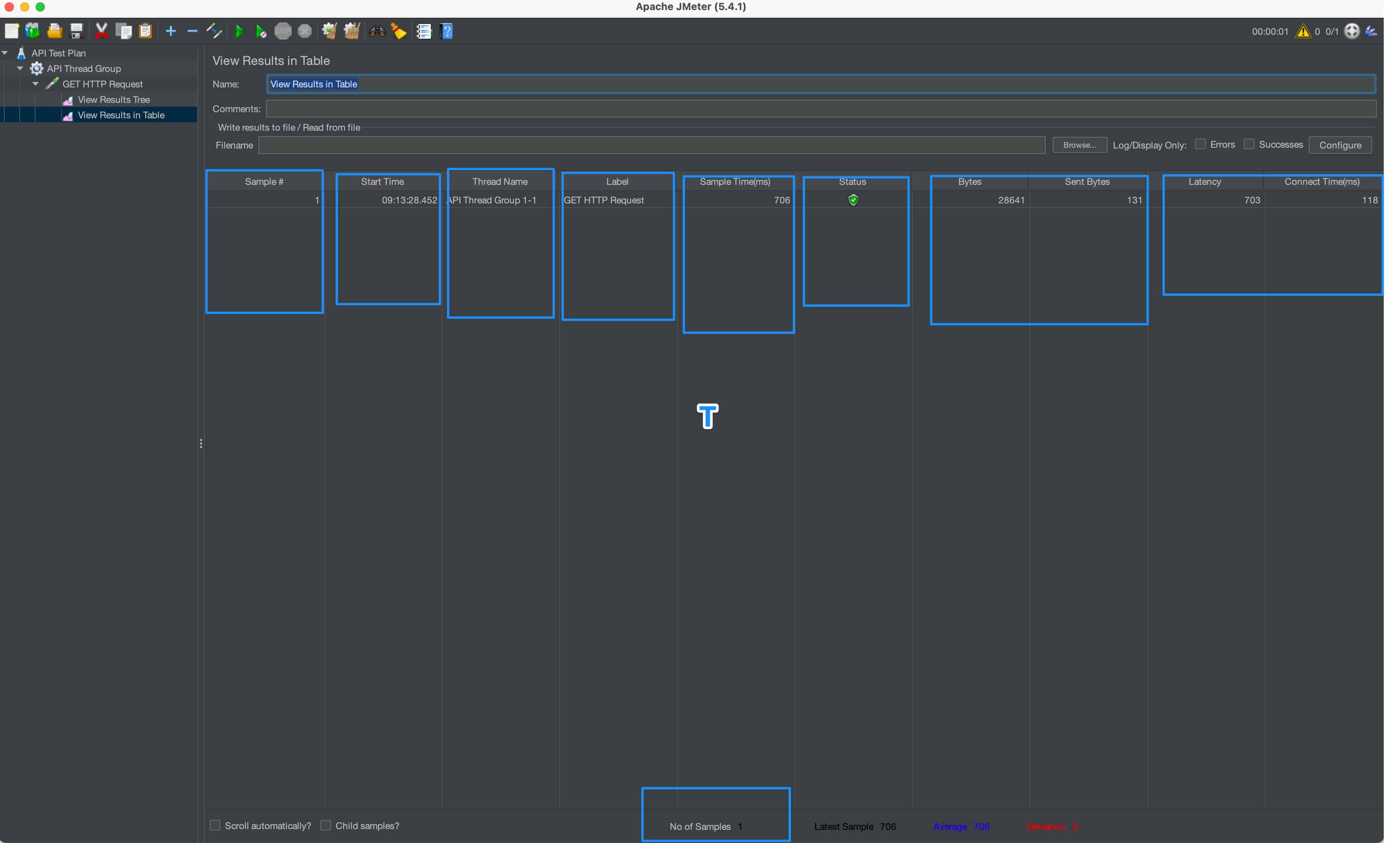Enable the Successes checkbox
Image resolution: width=1400 pixels, height=843 pixels.
(1249, 144)
